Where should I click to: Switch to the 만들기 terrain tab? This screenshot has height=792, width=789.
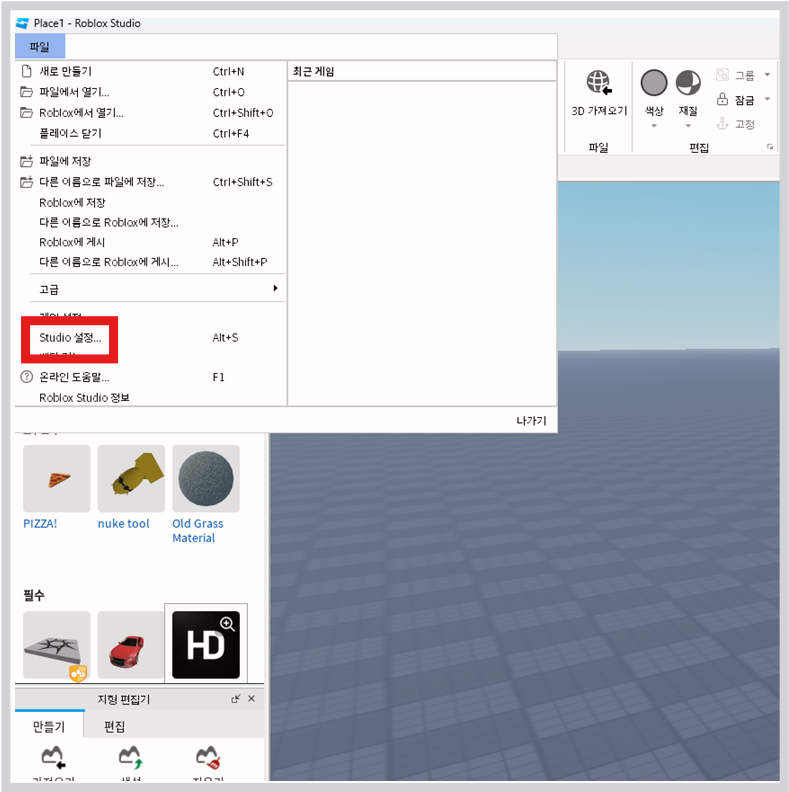tap(50, 725)
